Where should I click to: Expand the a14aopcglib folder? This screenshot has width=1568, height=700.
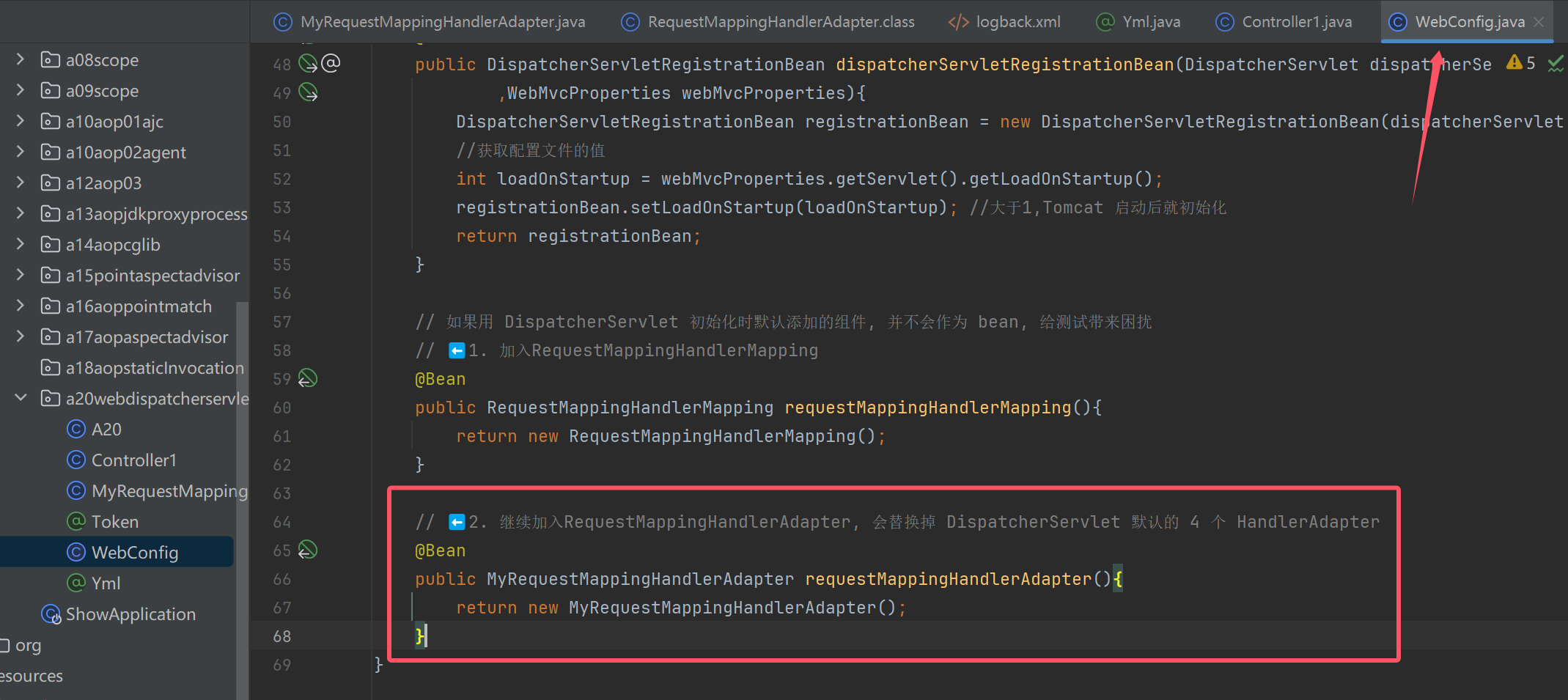[x=21, y=244]
